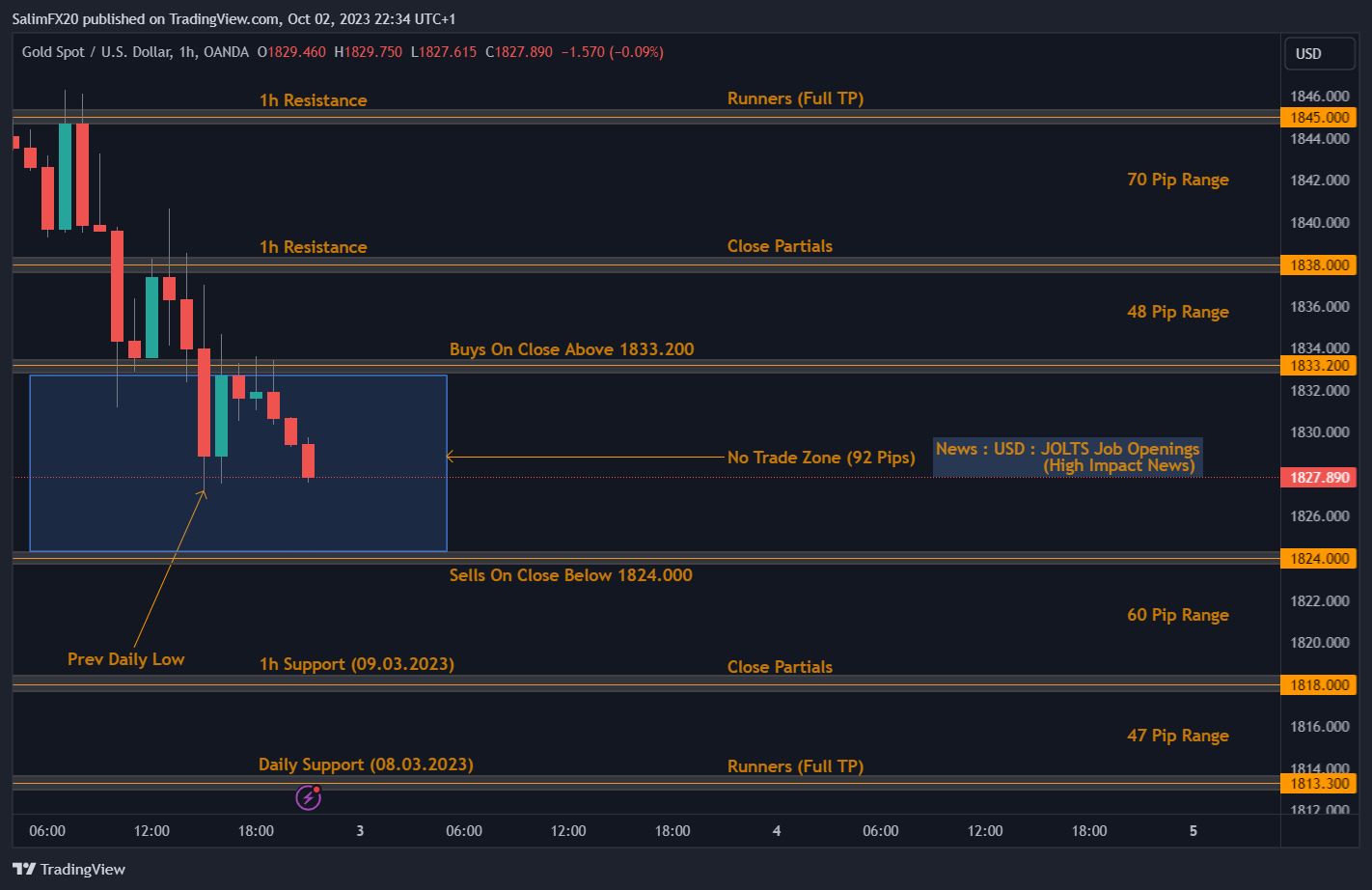Click the 1813.300 Daily Support price label
The width and height of the screenshot is (1372, 890).
coord(1318,783)
